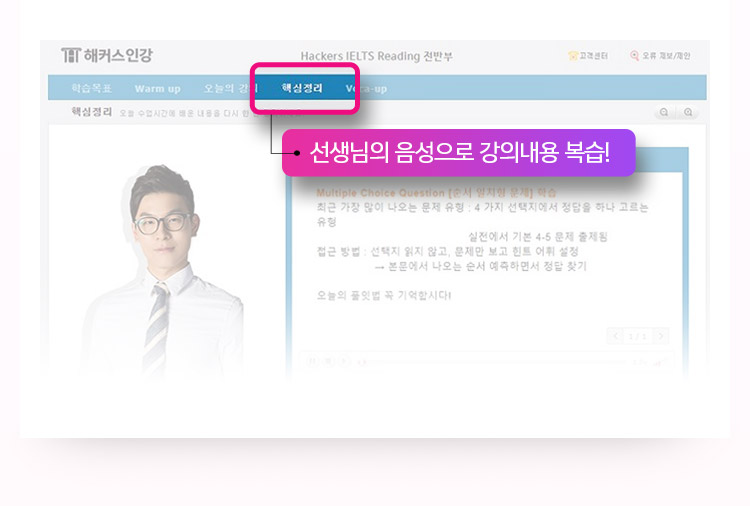Screen dimensions: 750x506
Task: Stop the lecture audio player
Action: tap(328, 362)
